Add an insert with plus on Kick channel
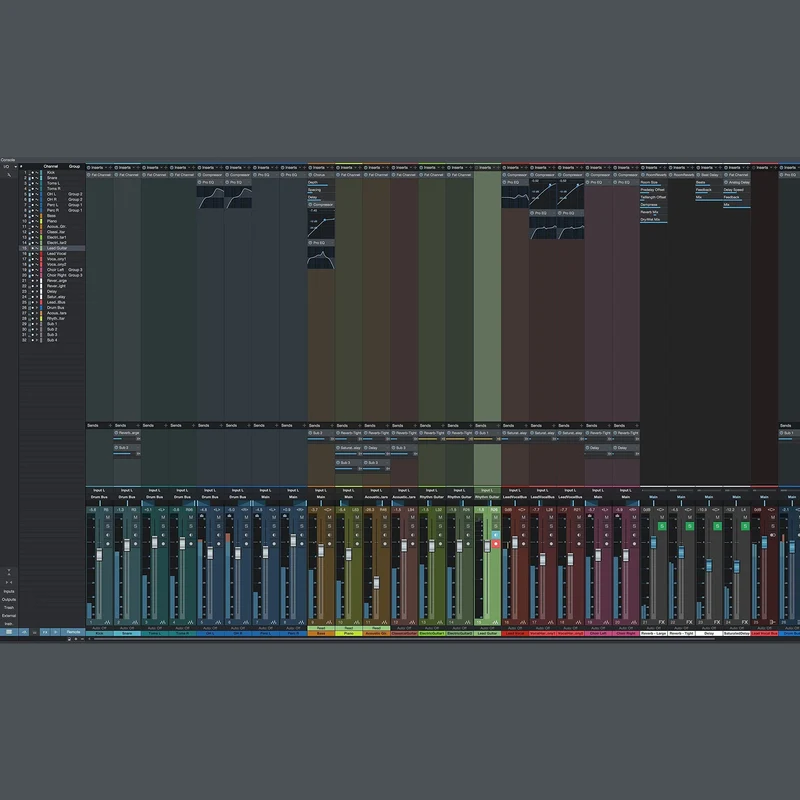800x800 pixels. [x=110, y=167]
